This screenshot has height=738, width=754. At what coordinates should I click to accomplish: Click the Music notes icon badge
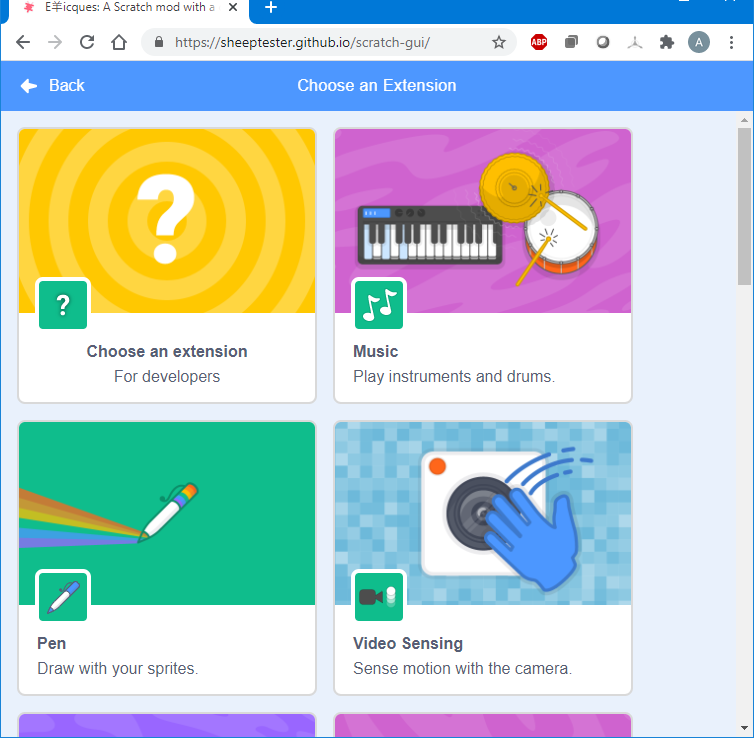[x=379, y=305]
